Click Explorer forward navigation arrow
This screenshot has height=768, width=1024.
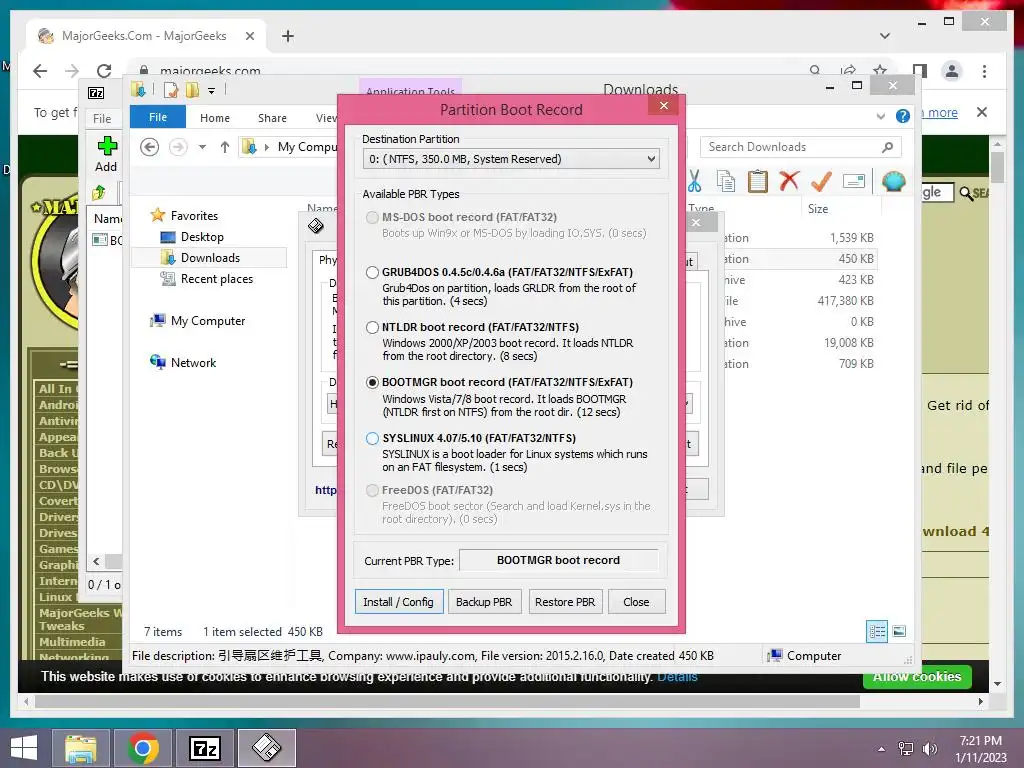pos(178,147)
